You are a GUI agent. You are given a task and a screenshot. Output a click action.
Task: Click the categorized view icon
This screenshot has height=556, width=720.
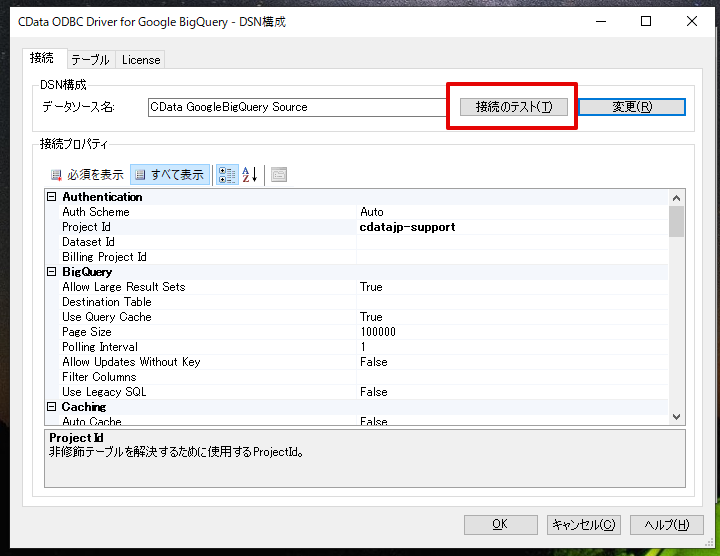tap(227, 175)
